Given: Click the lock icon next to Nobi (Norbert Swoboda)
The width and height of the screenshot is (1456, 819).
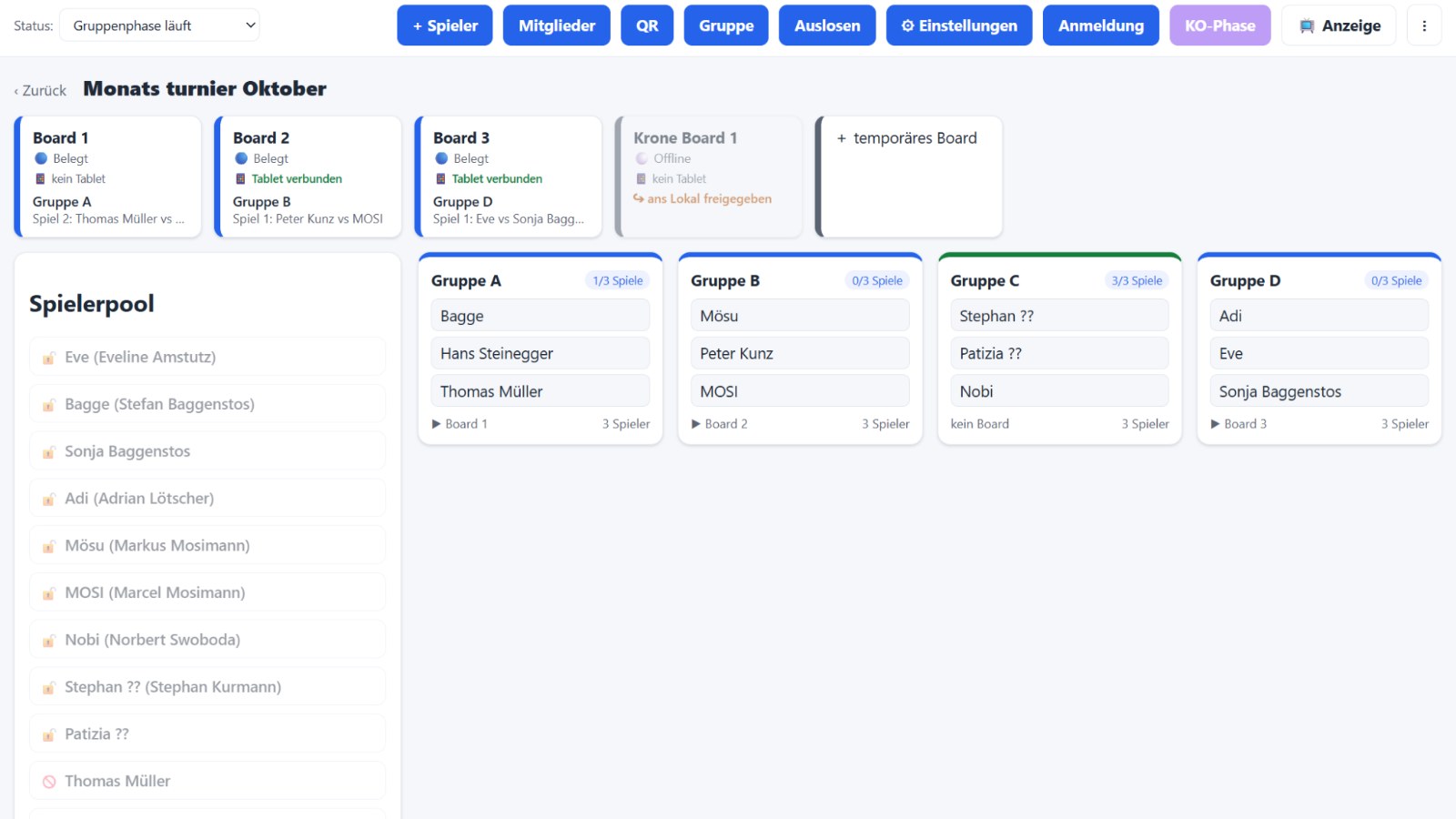Looking at the screenshot, I should pyautogui.click(x=49, y=641).
